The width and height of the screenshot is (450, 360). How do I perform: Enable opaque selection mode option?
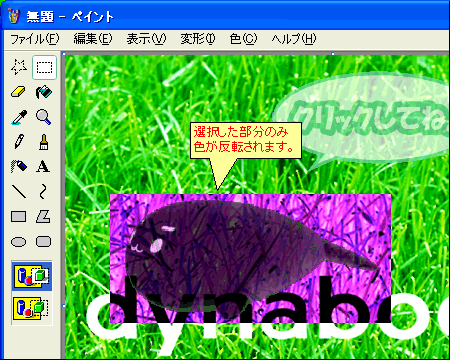tap(32, 276)
